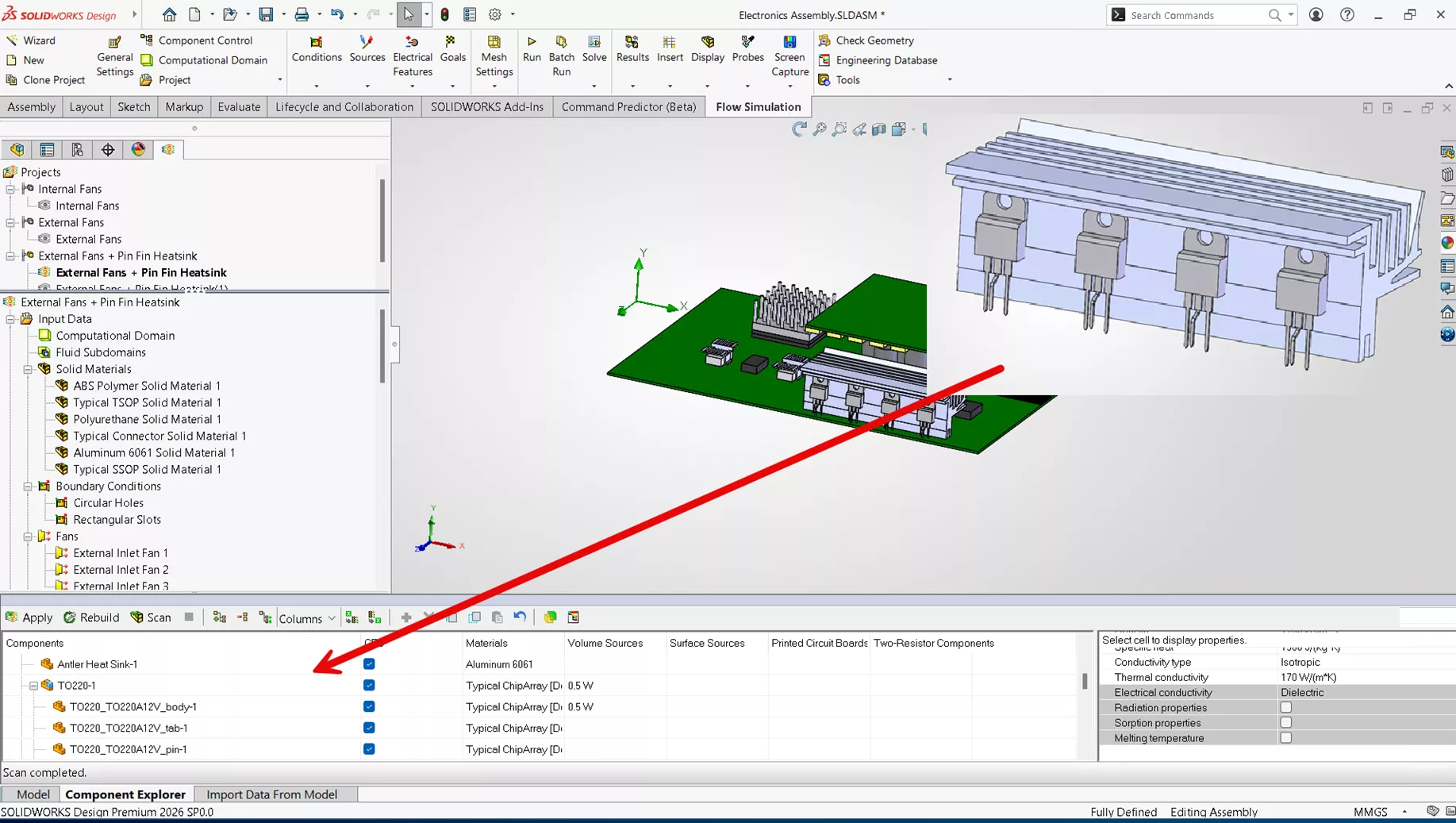Launch the Batch Run tool

coord(561,54)
